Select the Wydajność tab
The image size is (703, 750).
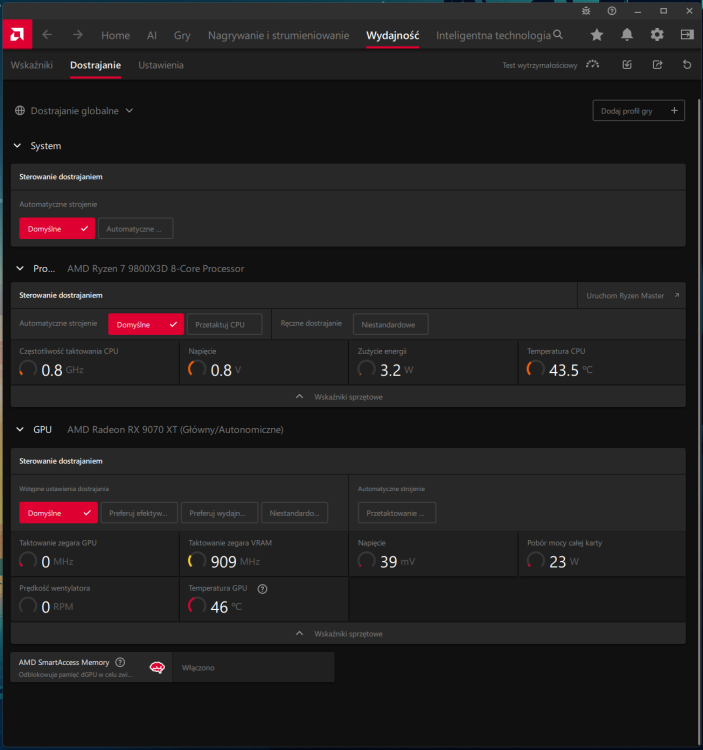coord(393,35)
